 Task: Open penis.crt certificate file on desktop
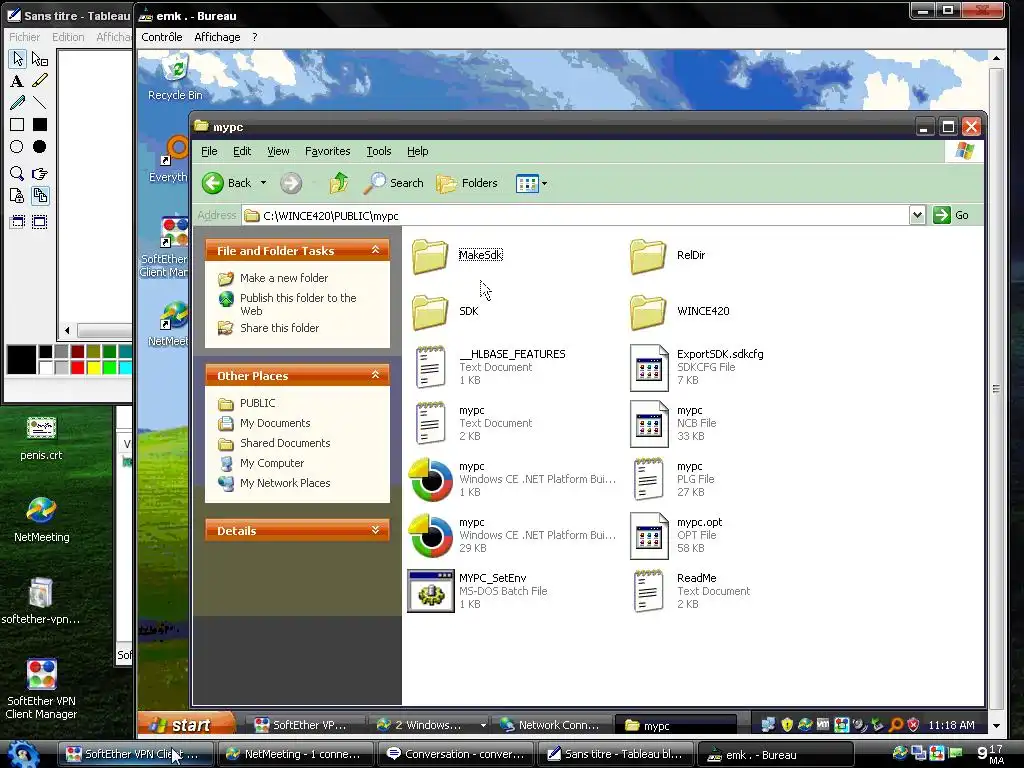point(41,438)
